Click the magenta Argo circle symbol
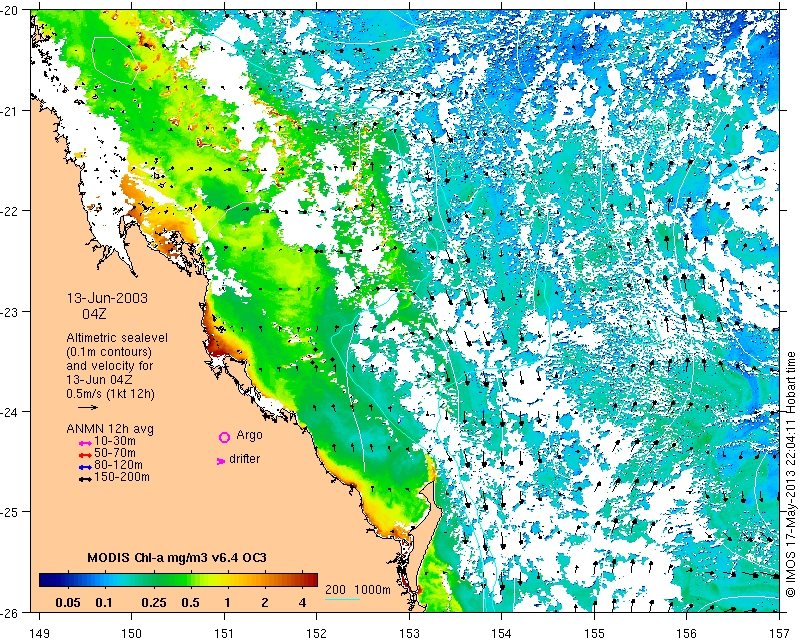 [x=224, y=437]
